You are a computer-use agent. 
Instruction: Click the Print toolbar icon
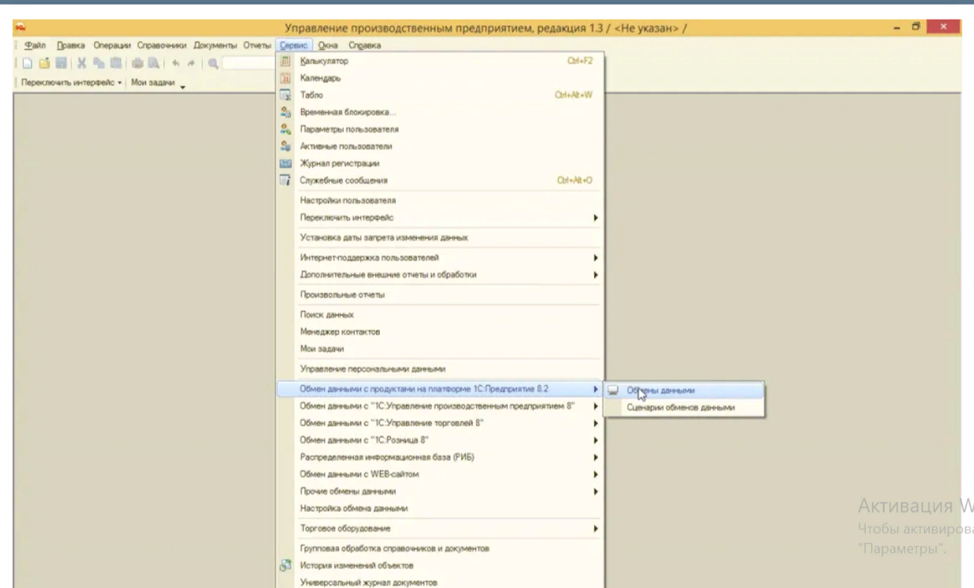pos(137,63)
